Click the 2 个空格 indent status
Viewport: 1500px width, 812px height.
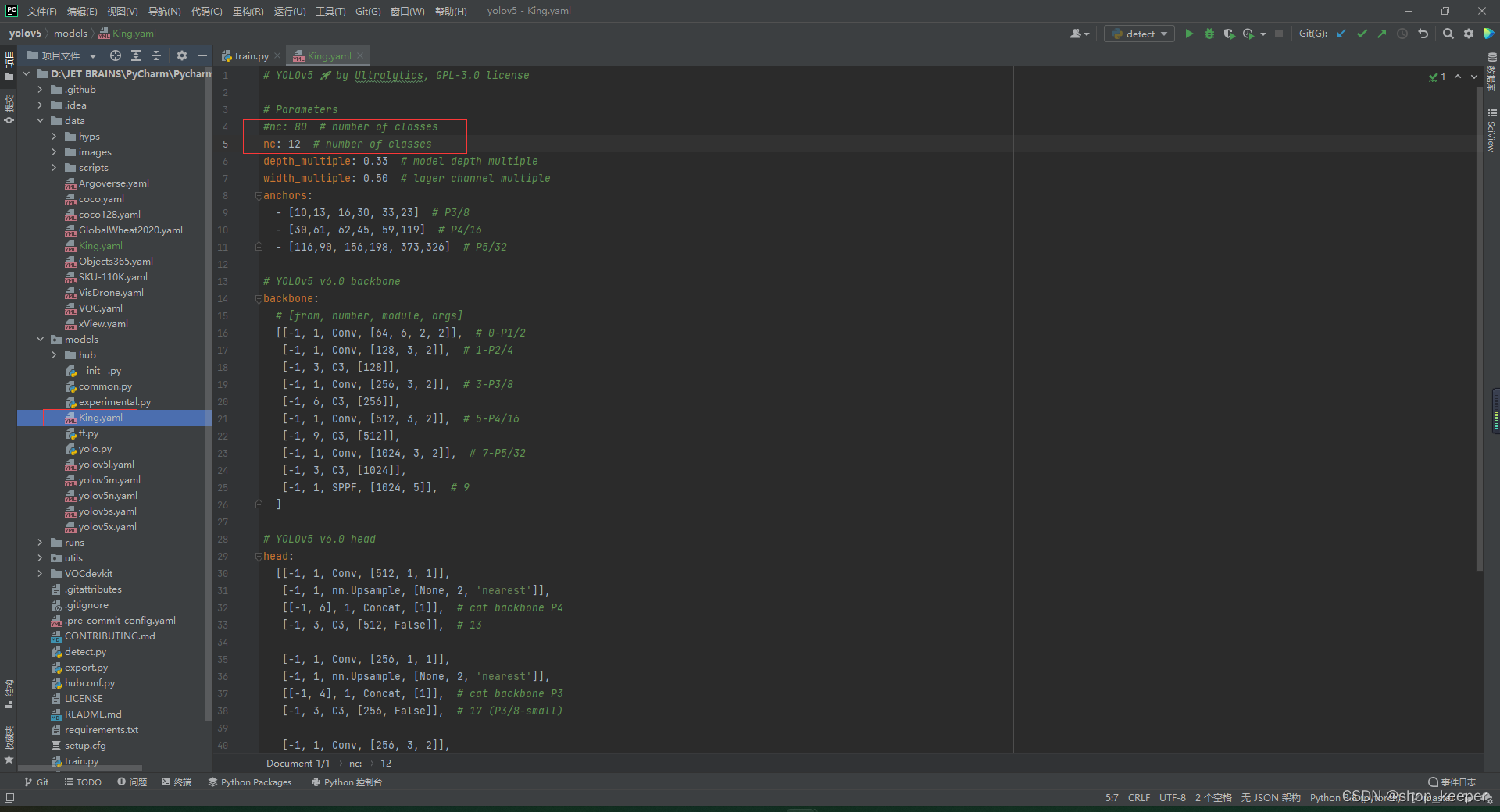coord(1213,797)
